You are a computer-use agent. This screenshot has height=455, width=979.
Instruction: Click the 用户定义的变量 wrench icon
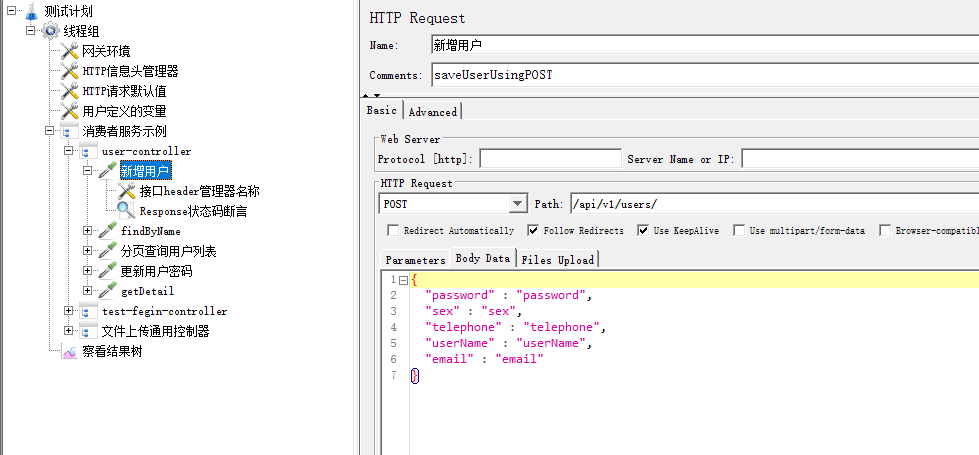point(69,111)
